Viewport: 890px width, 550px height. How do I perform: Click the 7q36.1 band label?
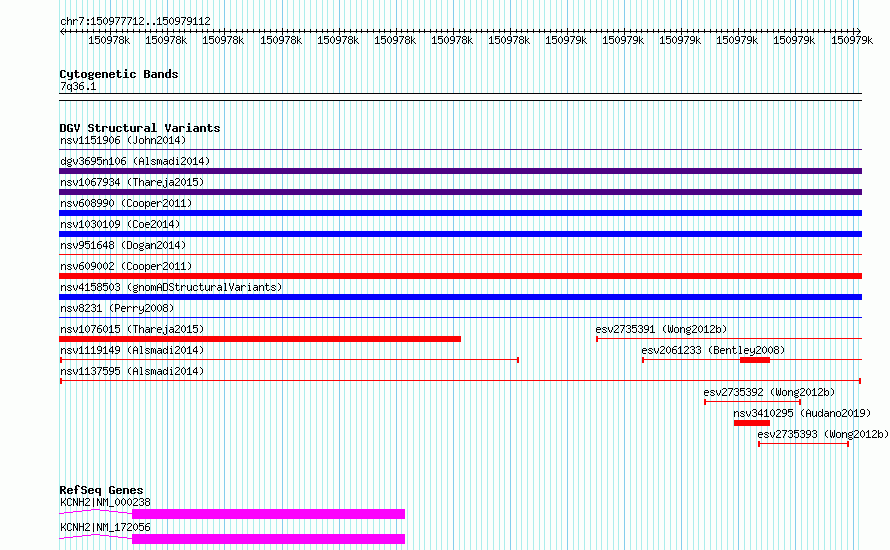(x=78, y=86)
